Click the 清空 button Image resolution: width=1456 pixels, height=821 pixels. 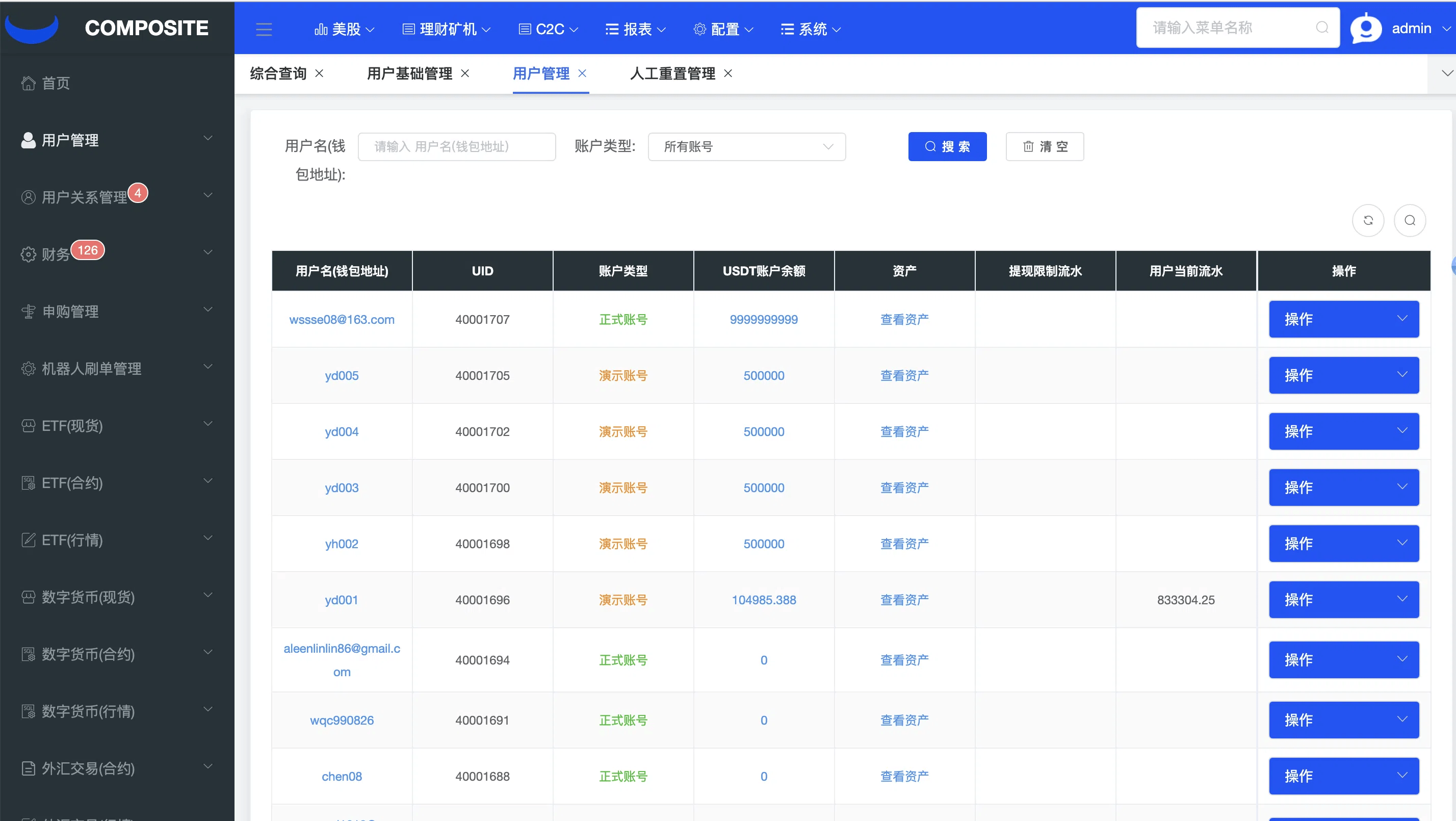pos(1044,147)
